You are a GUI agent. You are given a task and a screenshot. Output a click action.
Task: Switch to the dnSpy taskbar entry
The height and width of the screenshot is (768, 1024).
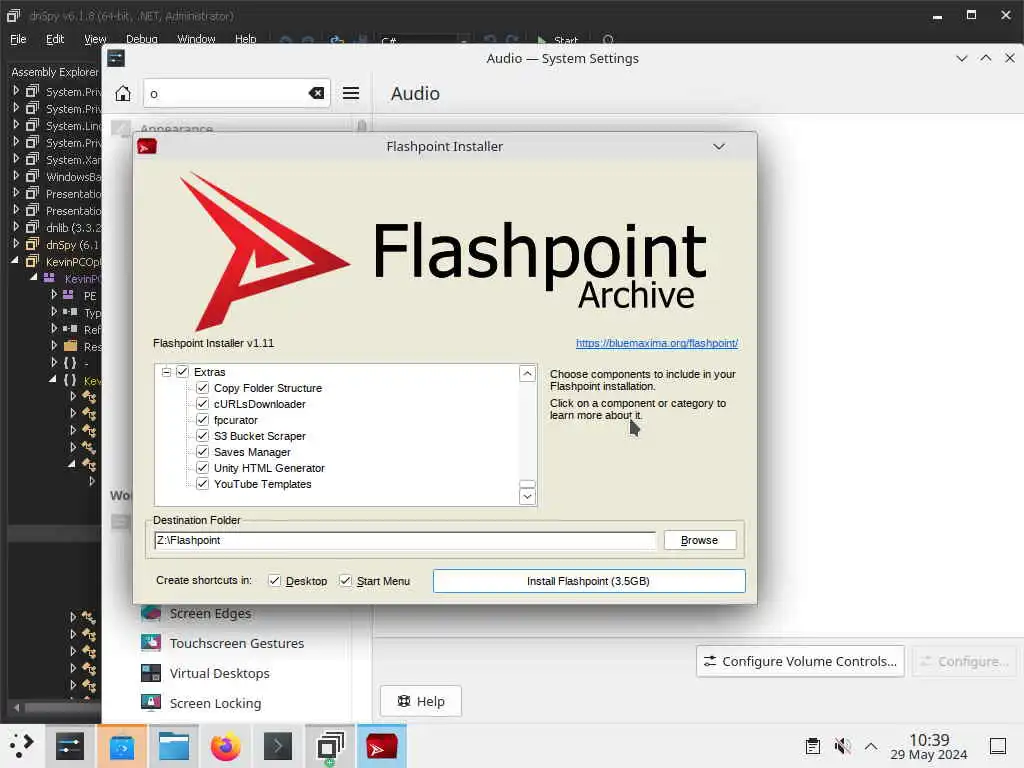(x=330, y=746)
